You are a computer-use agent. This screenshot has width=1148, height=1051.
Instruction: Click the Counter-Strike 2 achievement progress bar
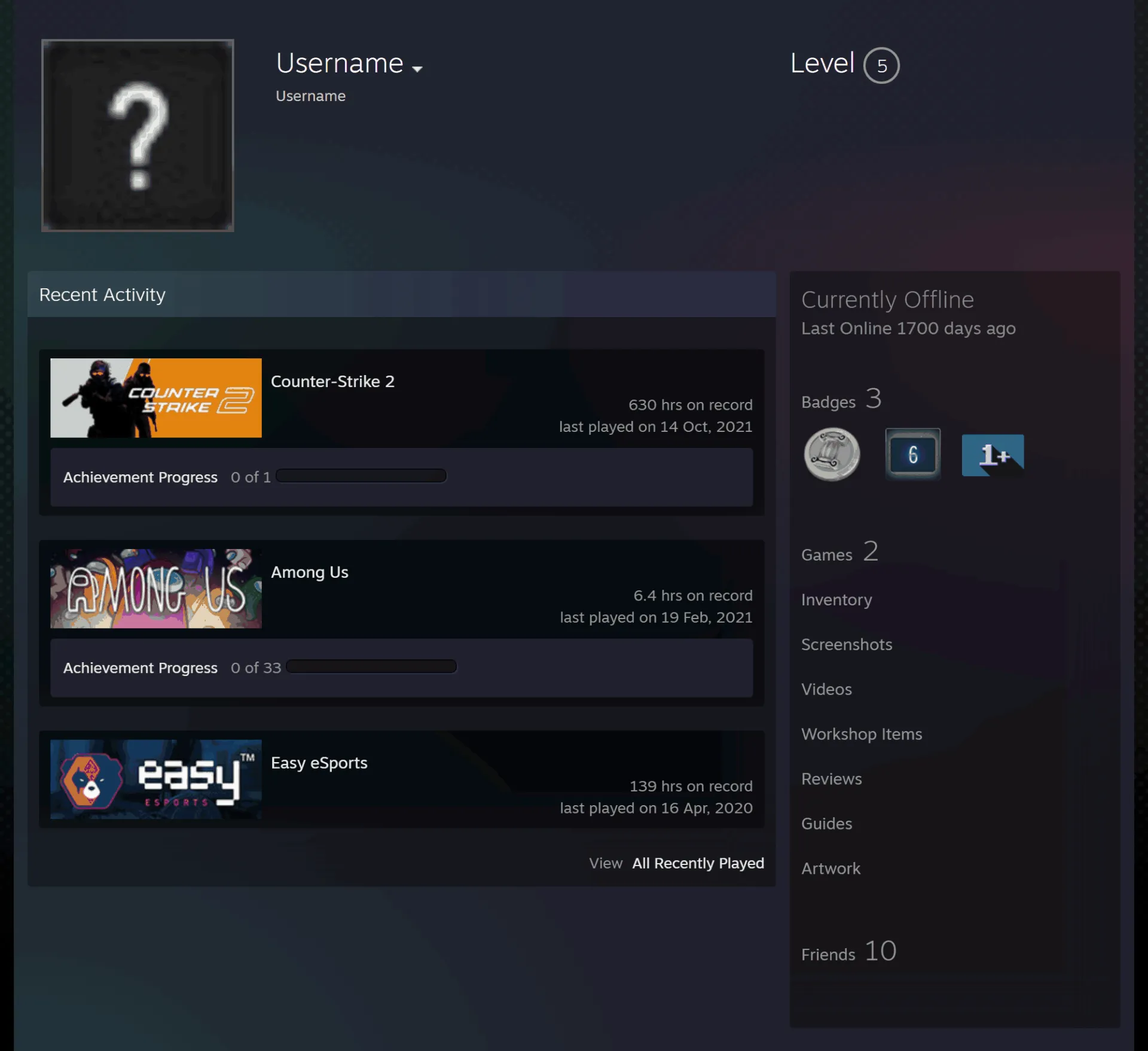361,476
